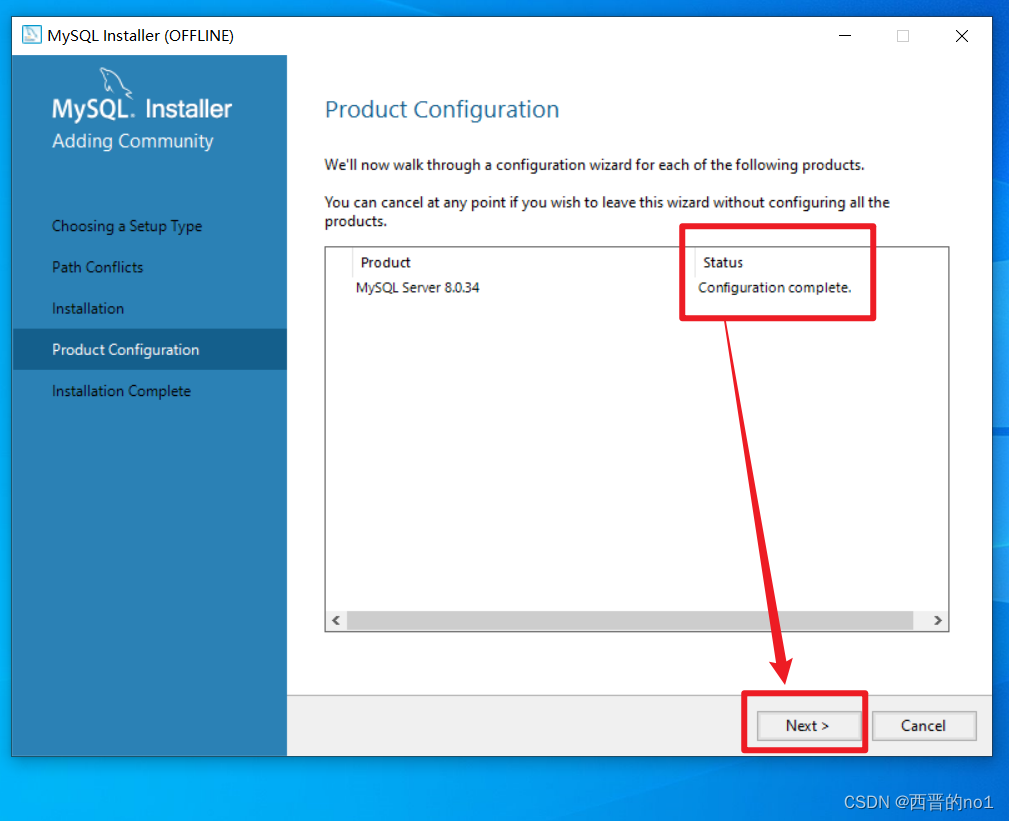This screenshot has width=1009, height=821.
Task: Click the Cancel button
Action: coord(923,726)
